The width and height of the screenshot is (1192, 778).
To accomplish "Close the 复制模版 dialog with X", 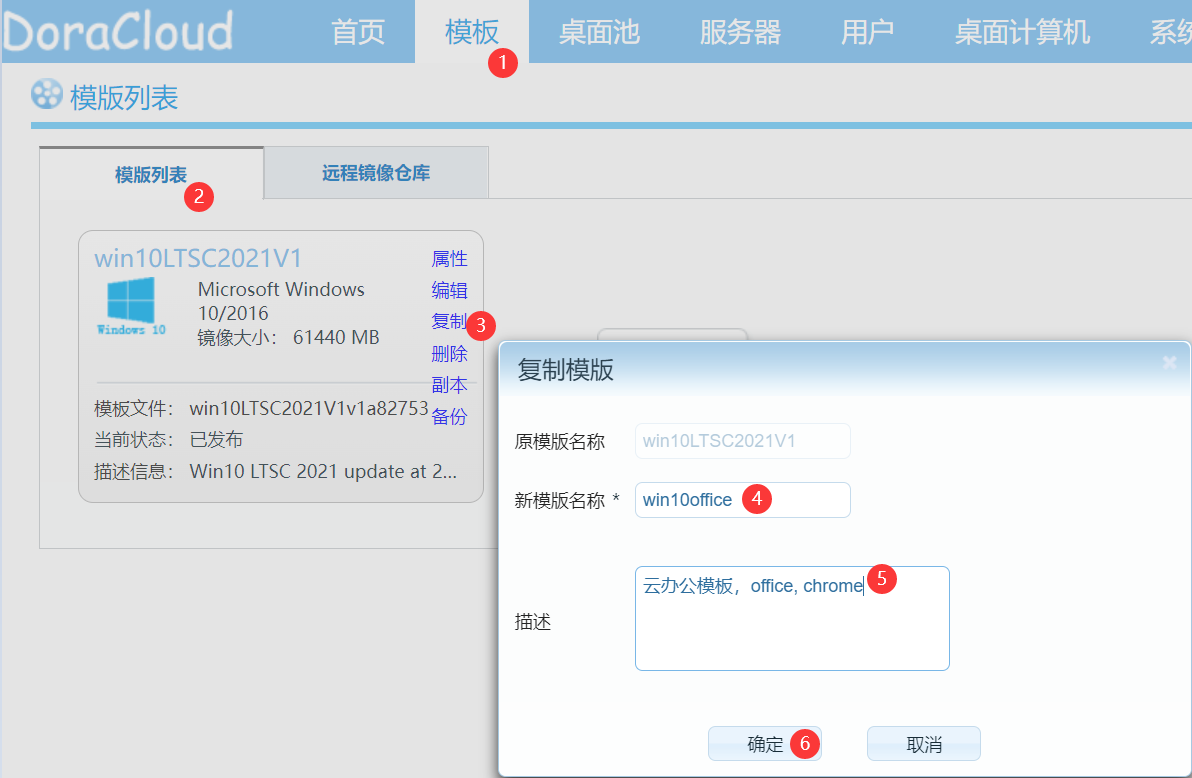I will click(1169, 363).
